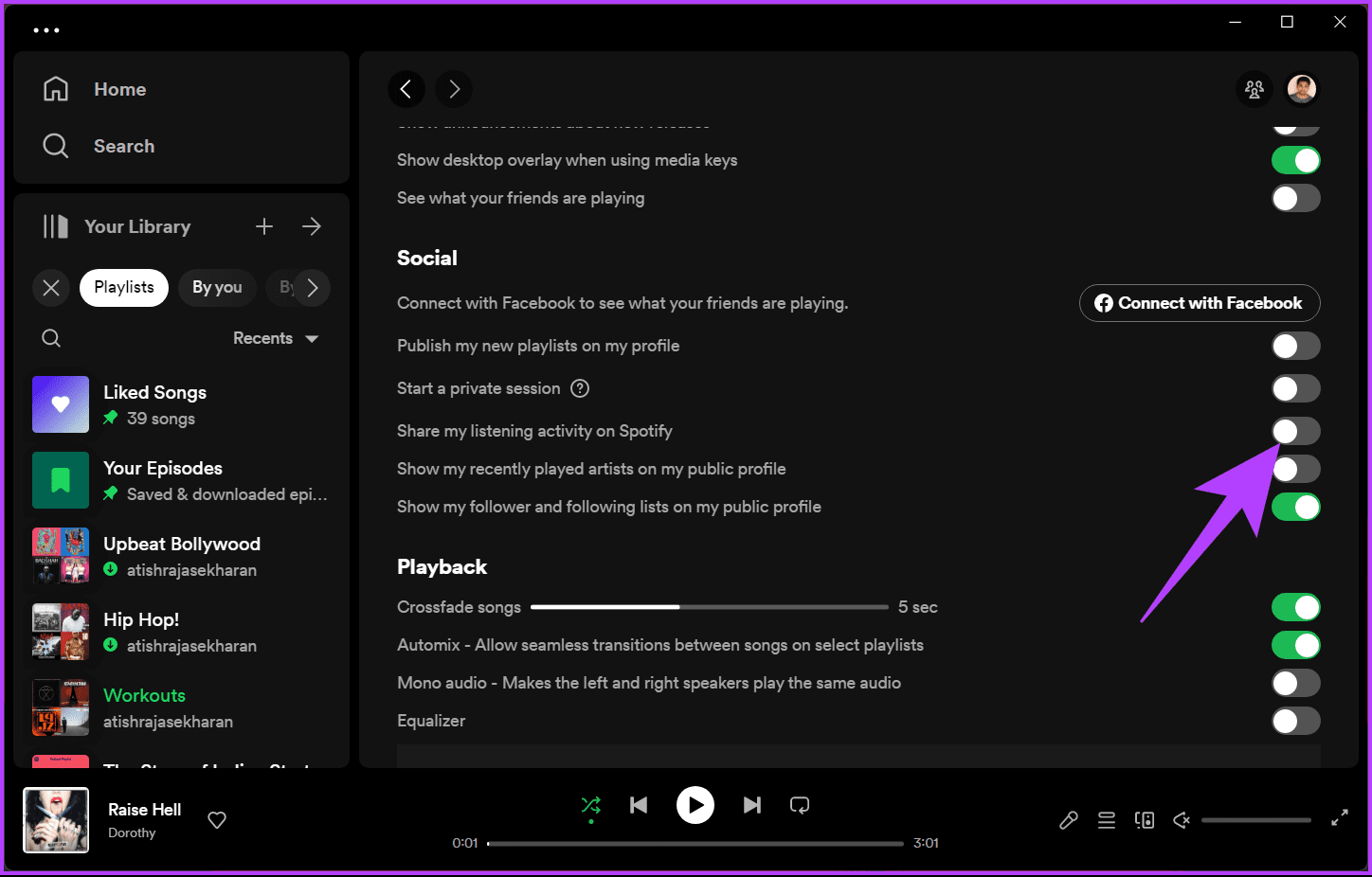The image size is (1372, 877).
Task: Enable Share my listening activity on Spotify
Action: [1295, 431]
